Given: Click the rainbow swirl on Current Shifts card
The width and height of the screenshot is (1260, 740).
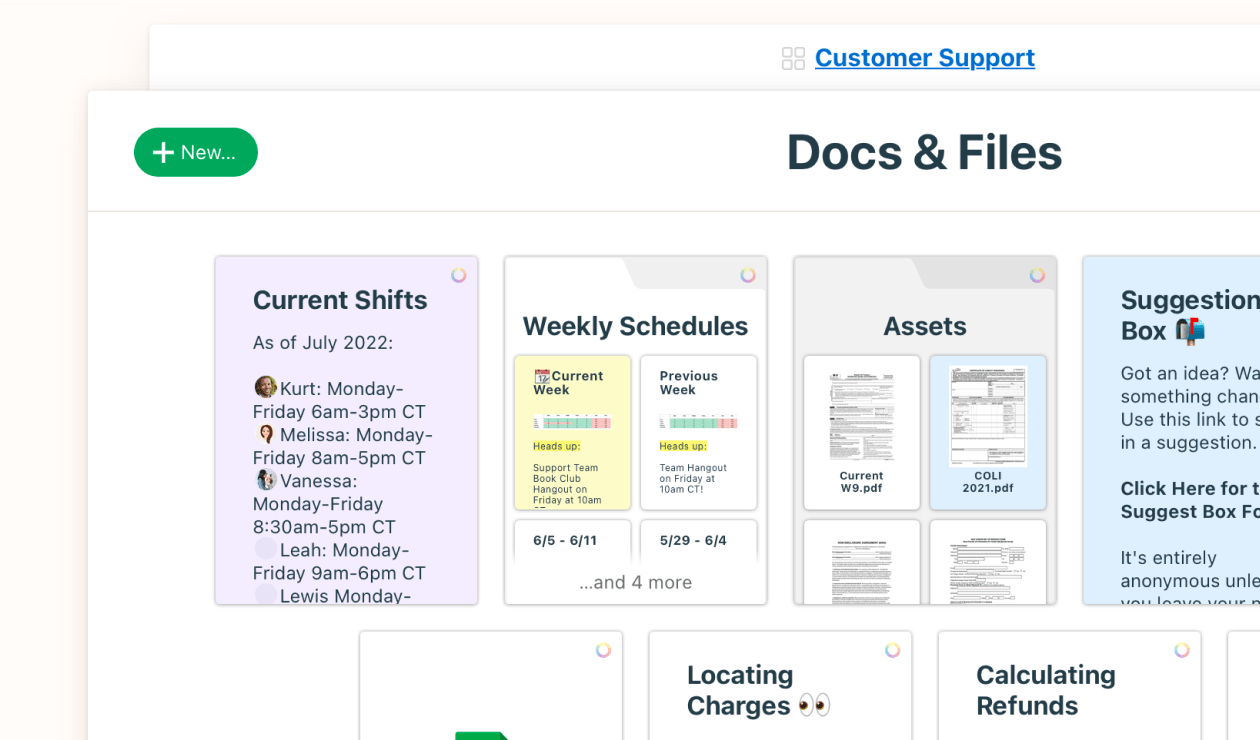Looking at the screenshot, I should click(x=461, y=273).
